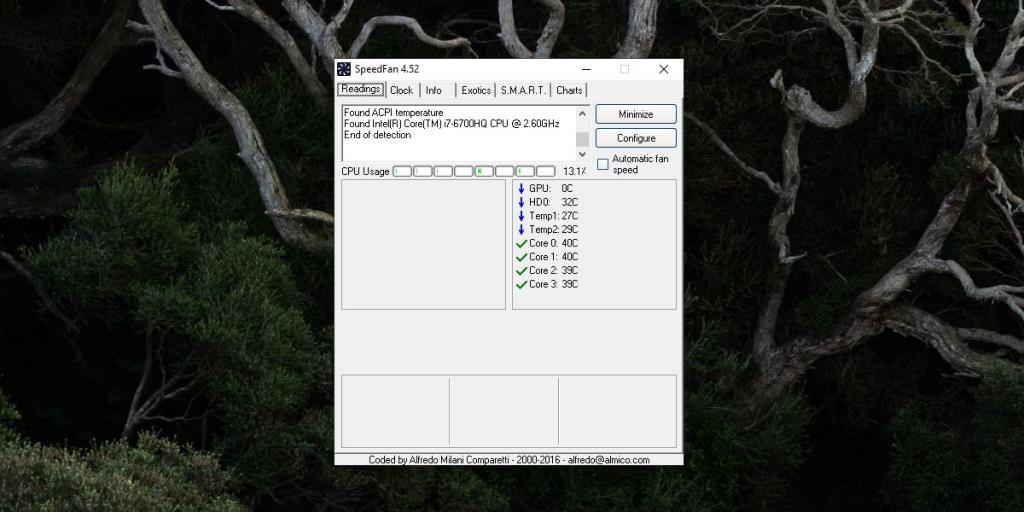Click the detection log scrollbar thumb
The width and height of the screenshot is (1024, 512).
coord(582,139)
